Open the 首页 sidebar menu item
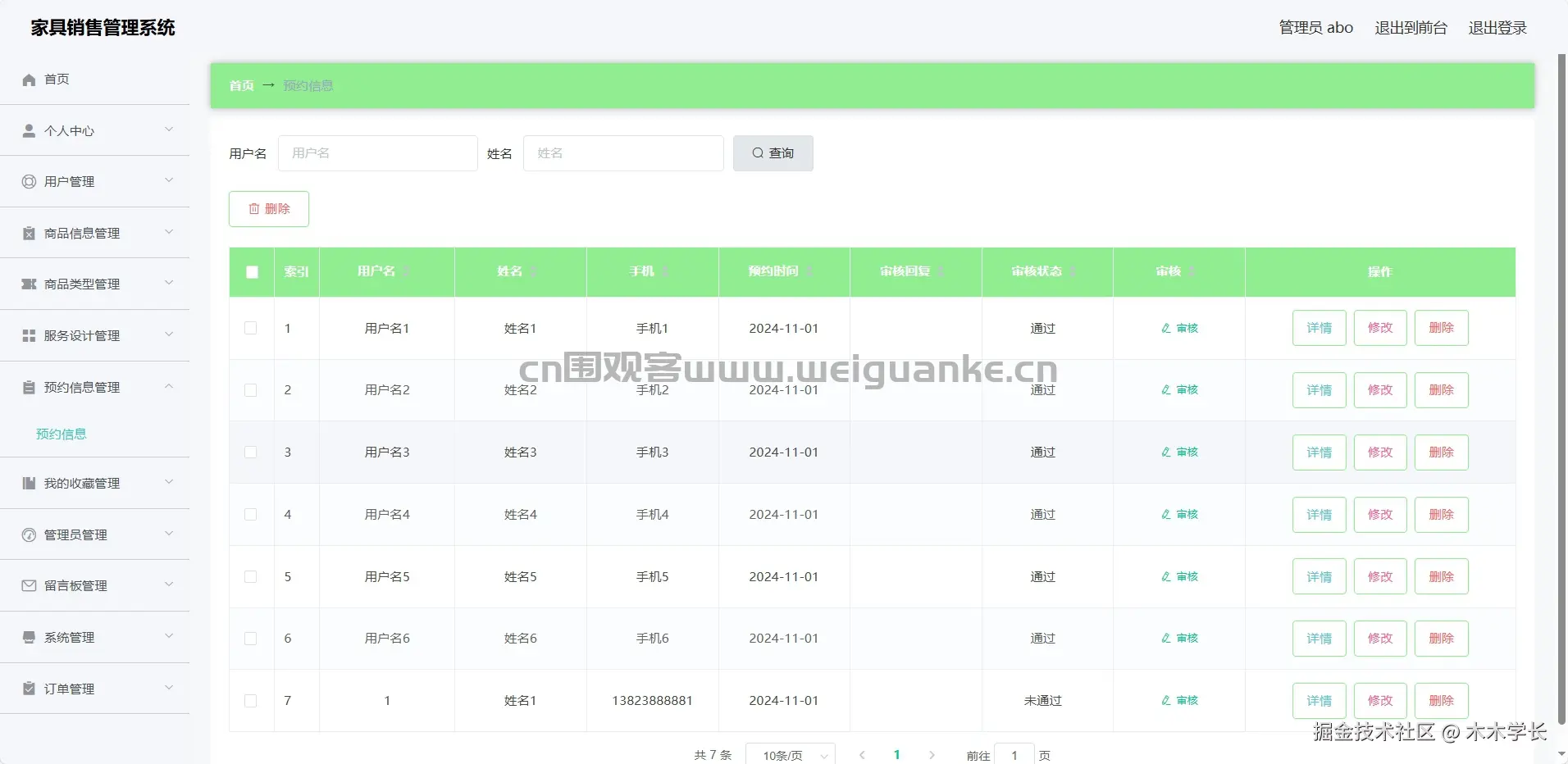This screenshot has height=764, width=1568. coord(95,80)
